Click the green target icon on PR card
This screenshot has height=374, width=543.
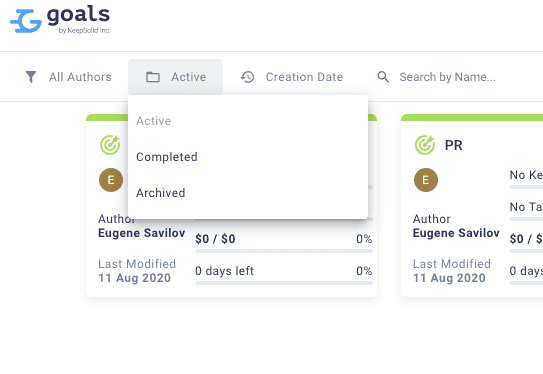click(x=425, y=145)
